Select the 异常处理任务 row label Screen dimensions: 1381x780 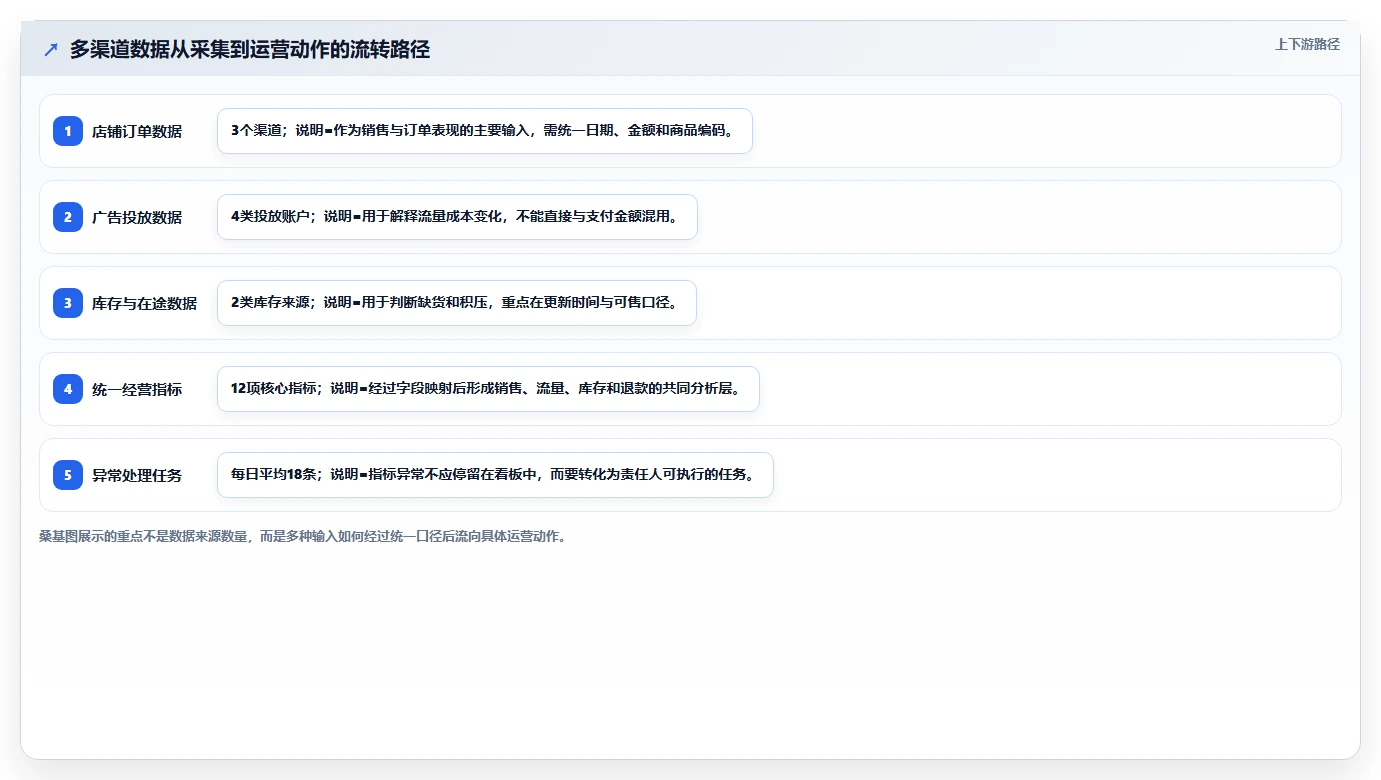[137, 475]
